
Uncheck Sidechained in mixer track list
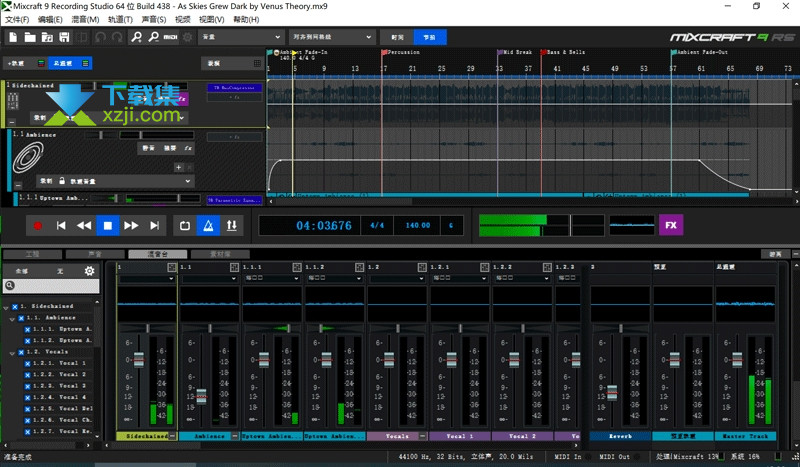click(x=15, y=307)
